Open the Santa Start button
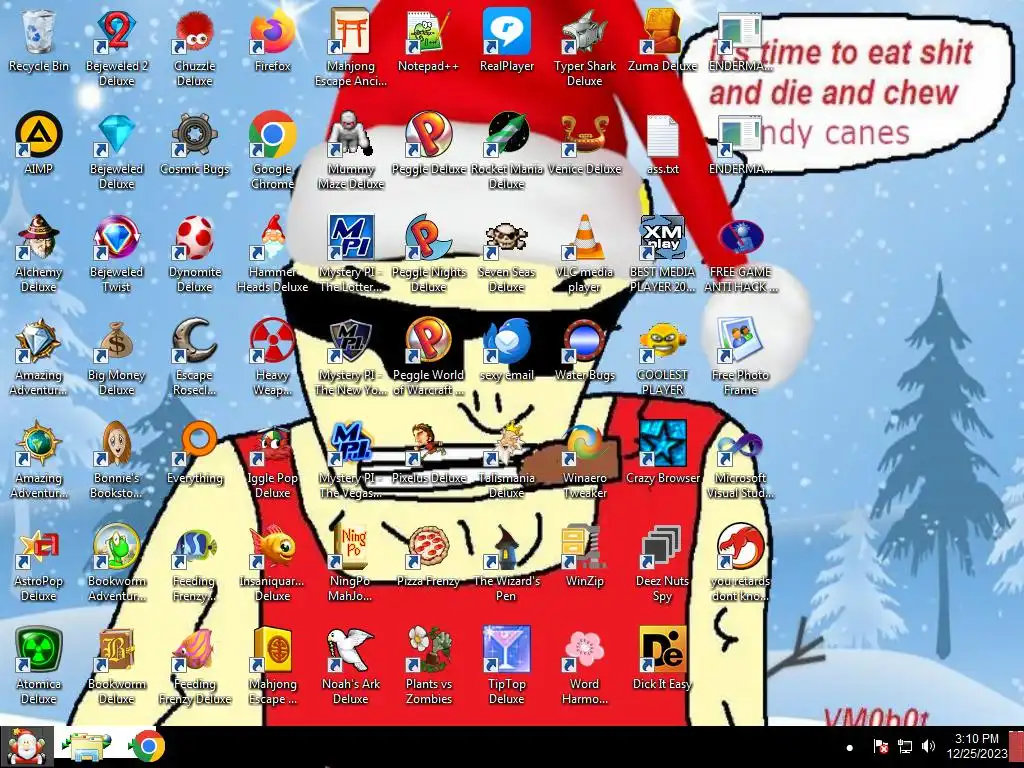The height and width of the screenshot is (768, 1024). click(27, 746)
